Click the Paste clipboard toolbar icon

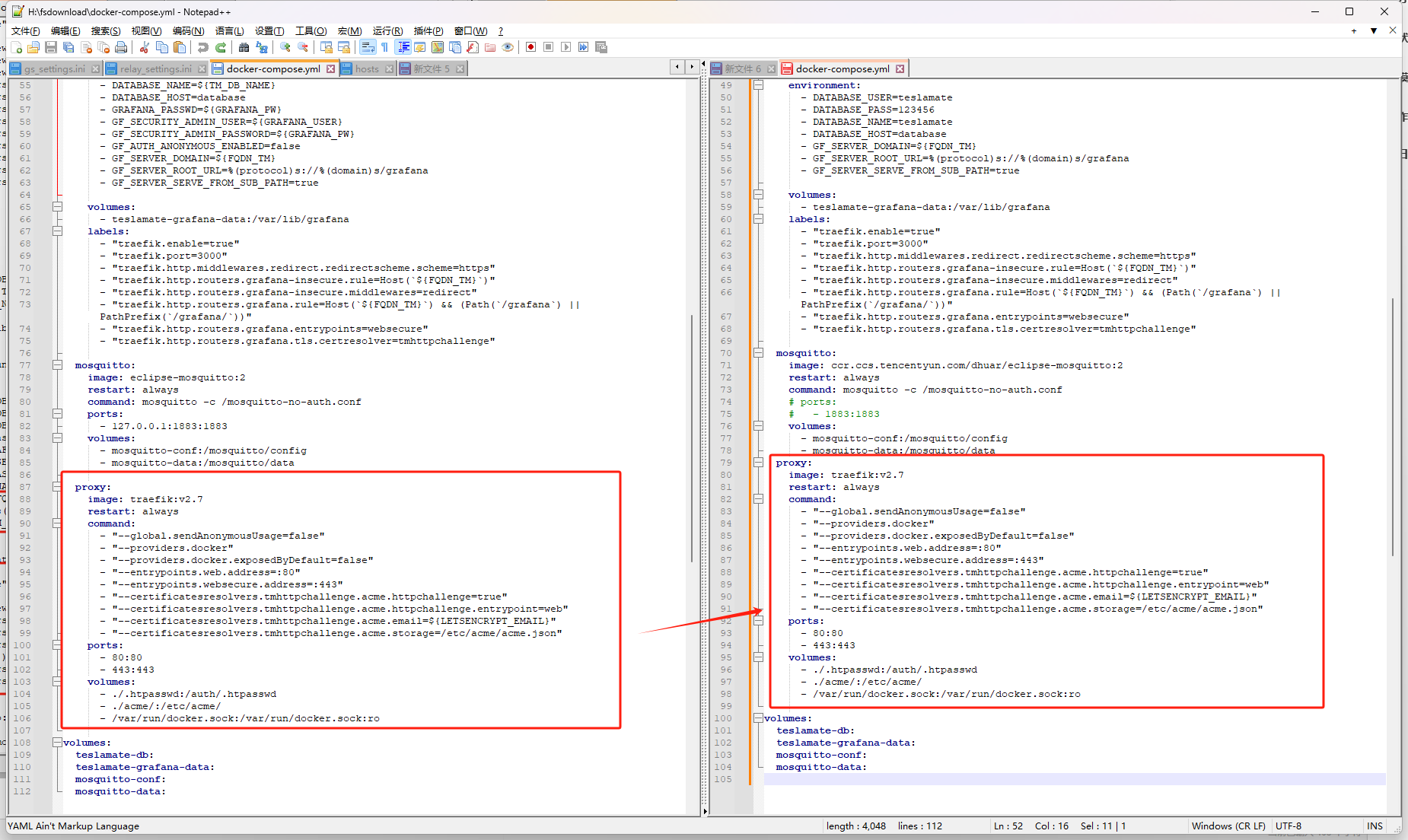tap(180, 47)
